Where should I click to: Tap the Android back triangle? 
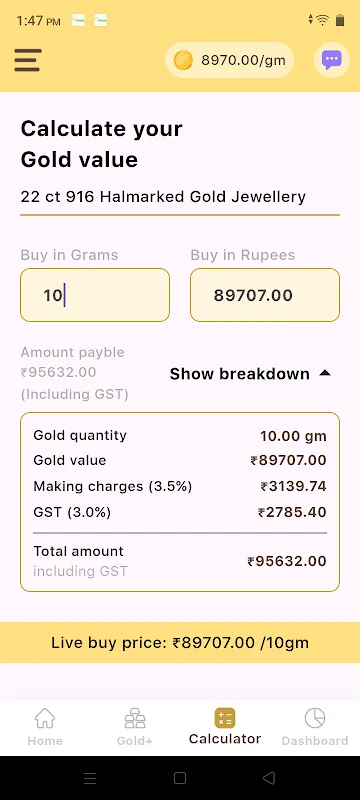tap(269, 778)
